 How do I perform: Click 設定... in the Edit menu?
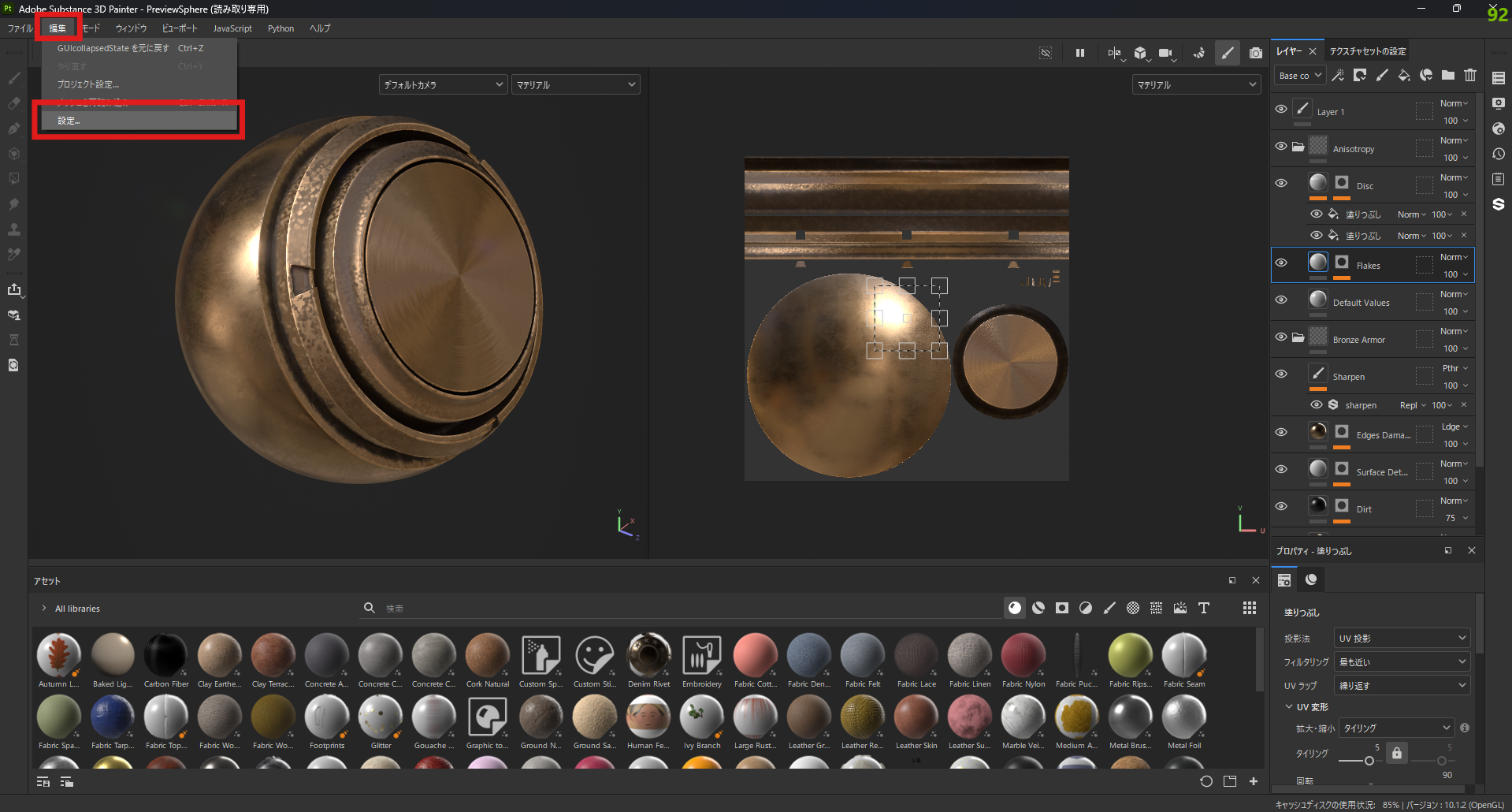click(x=68, y=120)
